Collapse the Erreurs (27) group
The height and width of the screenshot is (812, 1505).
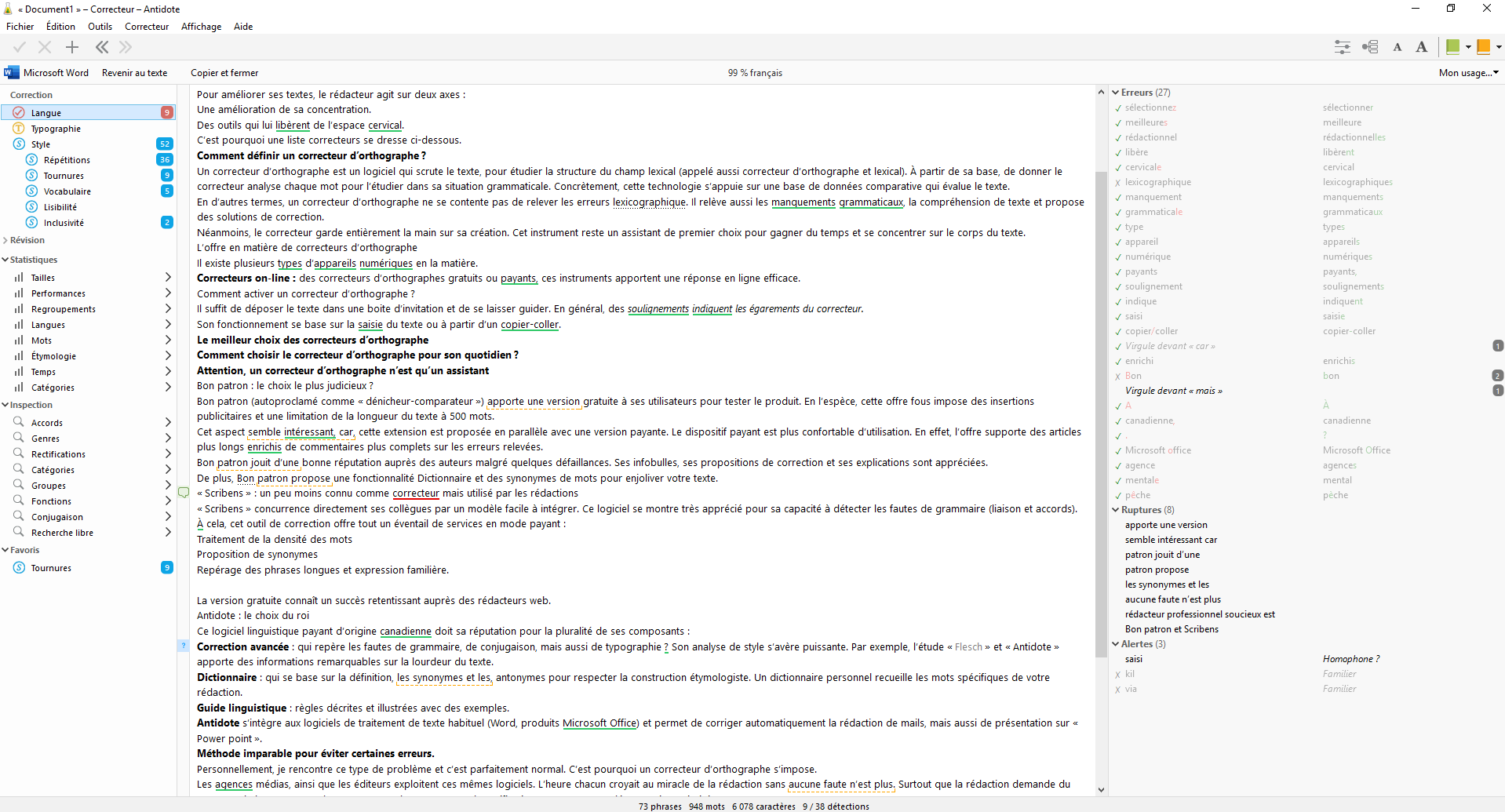point(1116,92)
